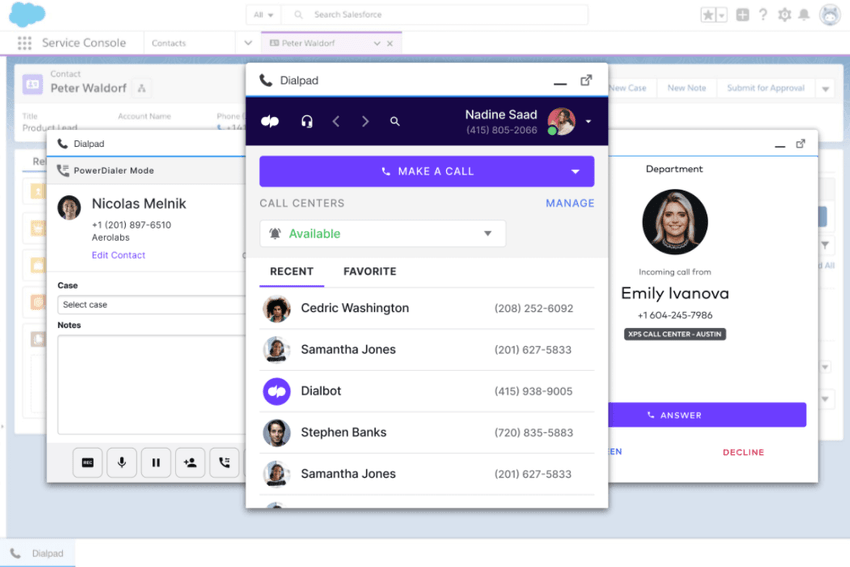
Task: Click the Salesforce cloud logo
Action: click(27, 14)
